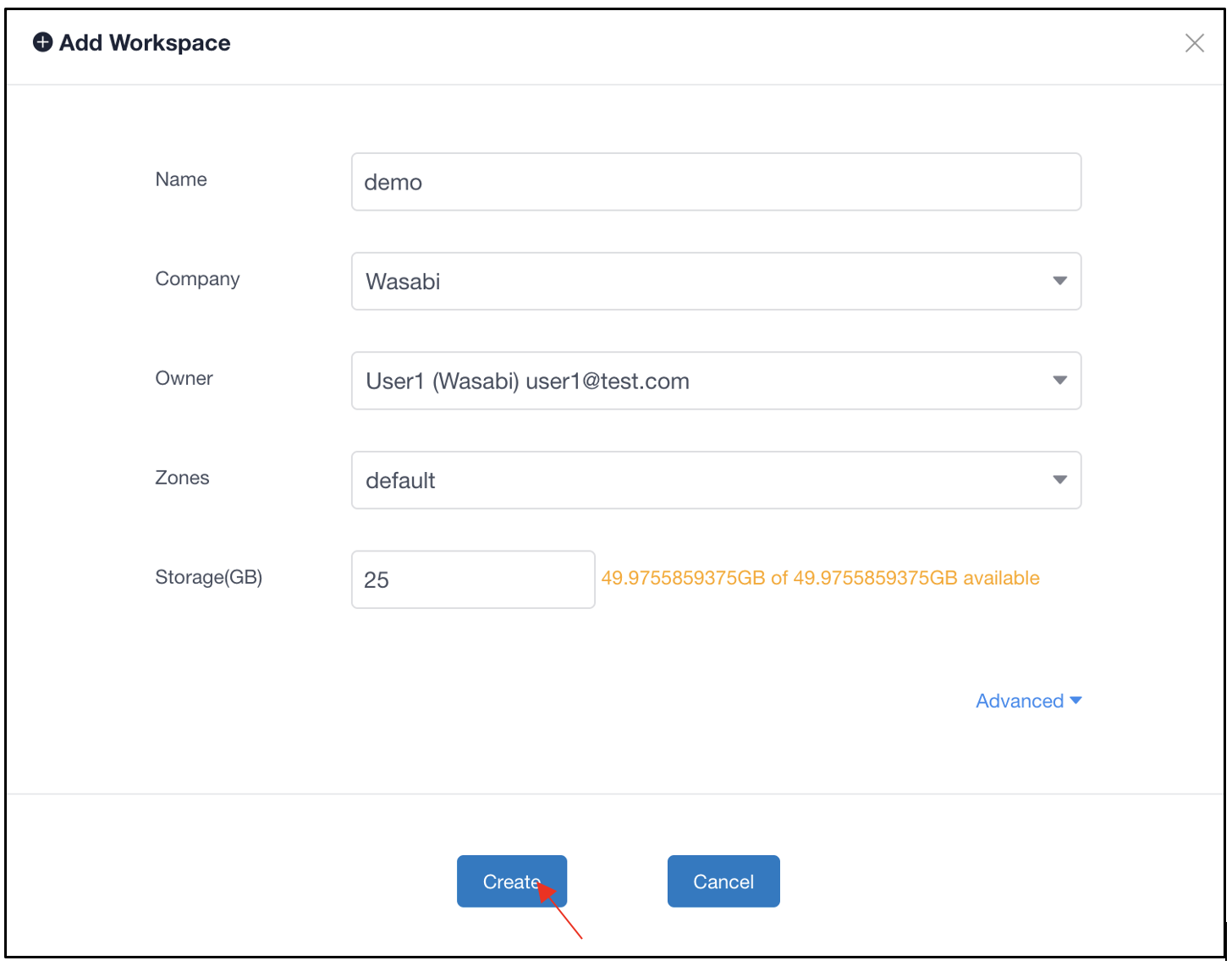Screen dimensions: 1232x966
Task: Click the Zones label
Action: 182,478
